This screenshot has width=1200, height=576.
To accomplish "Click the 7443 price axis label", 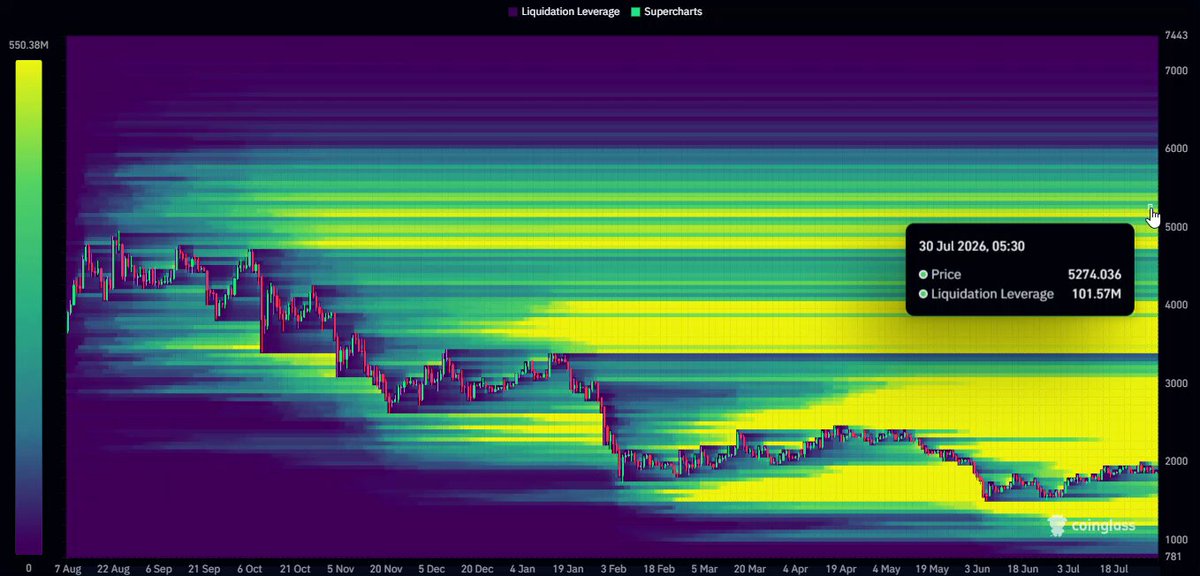I will (1176, 36).
